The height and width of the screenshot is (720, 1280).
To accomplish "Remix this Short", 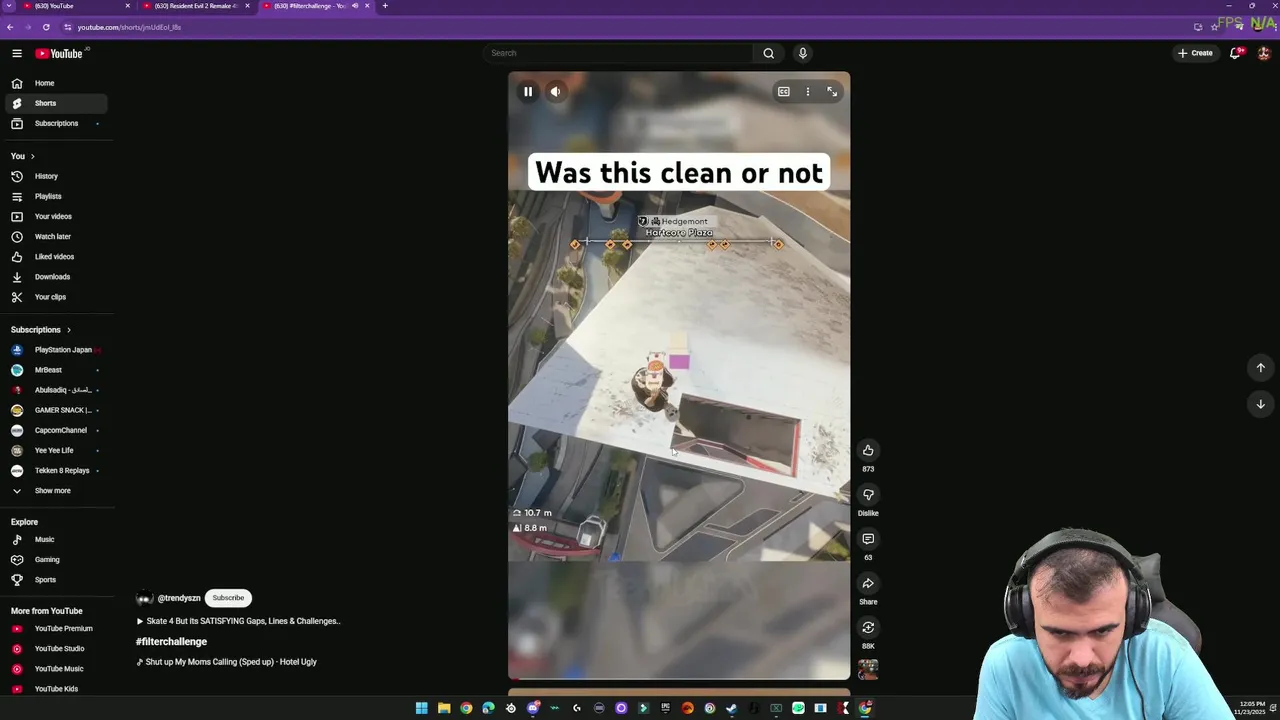I will pos(868,627).
